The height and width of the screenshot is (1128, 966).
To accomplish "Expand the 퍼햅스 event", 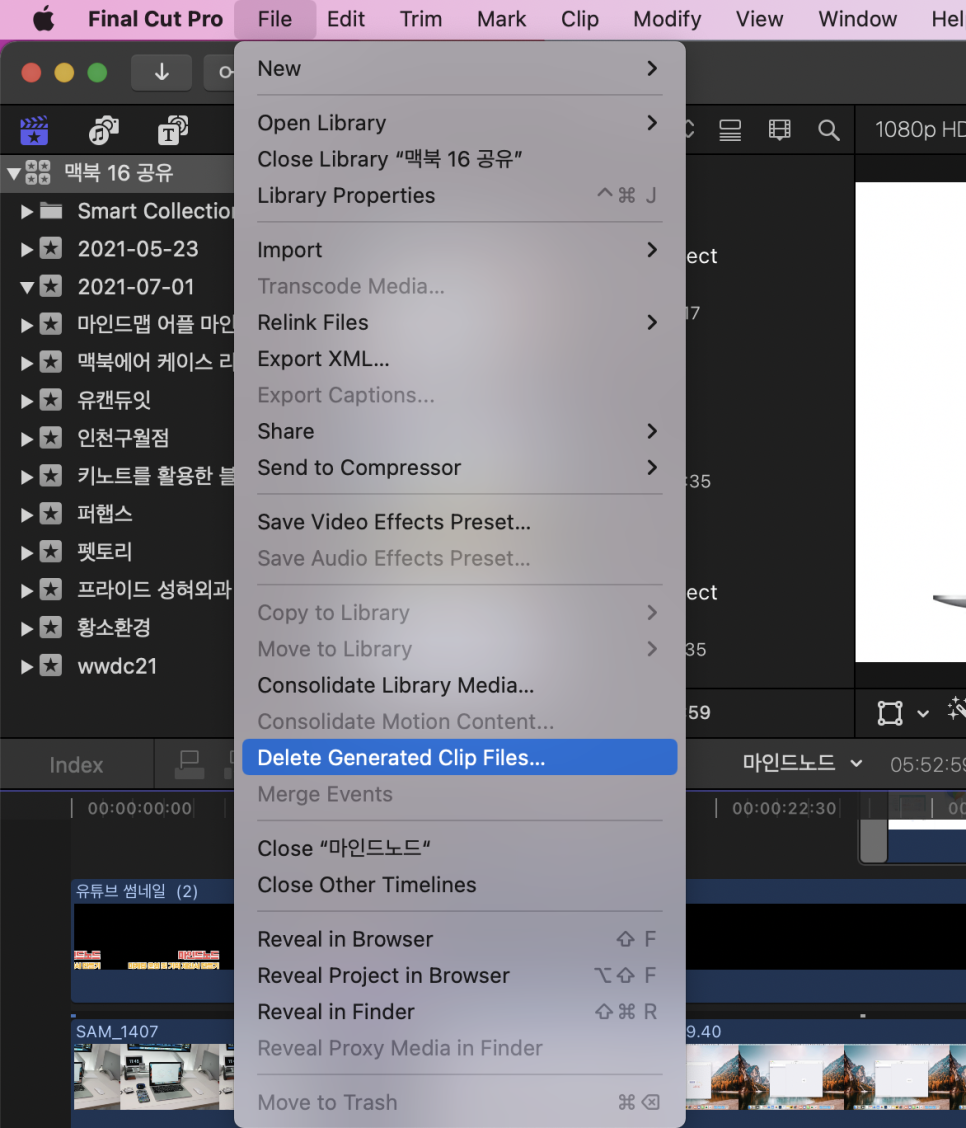I will coord(27,514).
